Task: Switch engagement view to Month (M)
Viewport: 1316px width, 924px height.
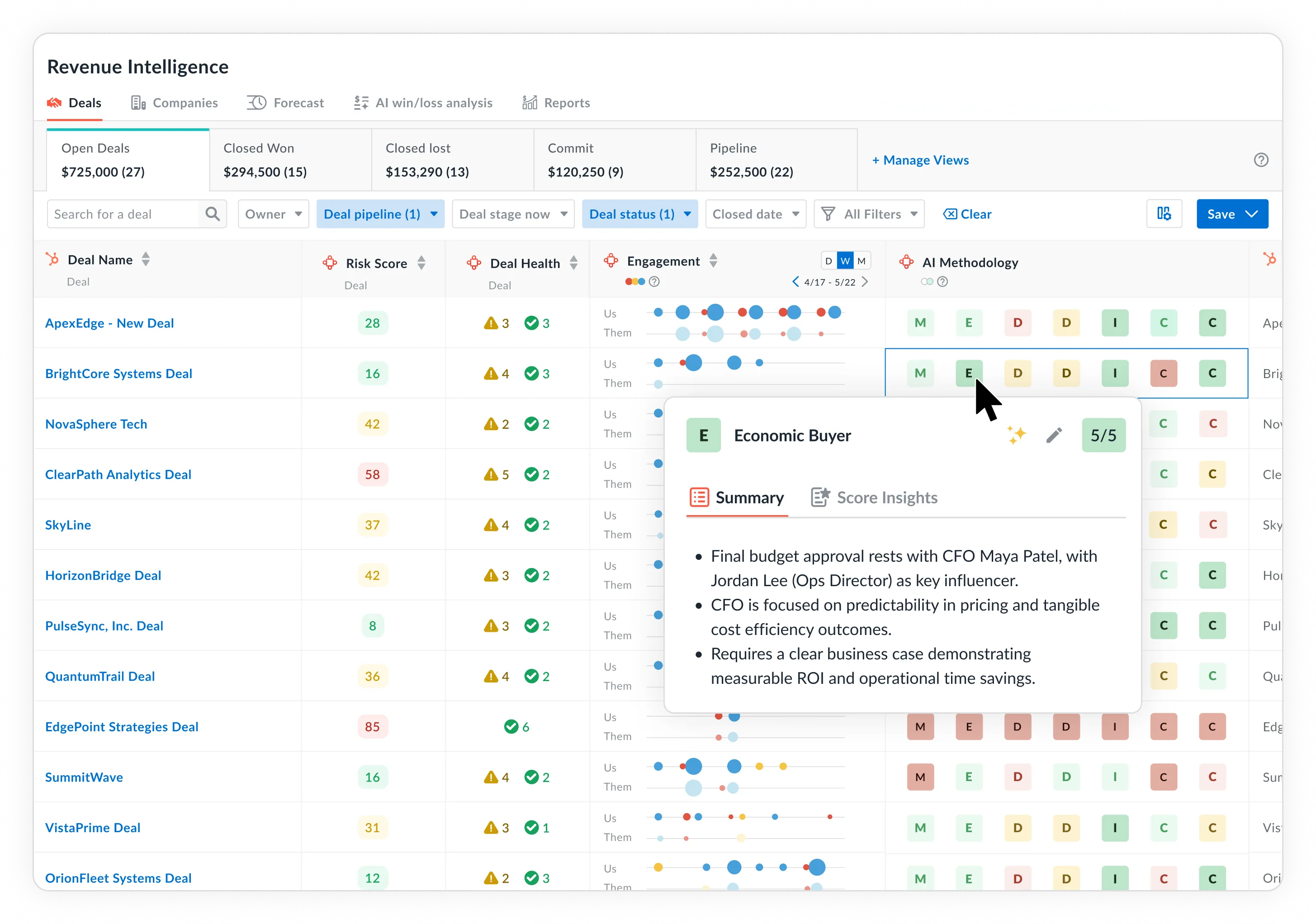Action: [862, 261]
